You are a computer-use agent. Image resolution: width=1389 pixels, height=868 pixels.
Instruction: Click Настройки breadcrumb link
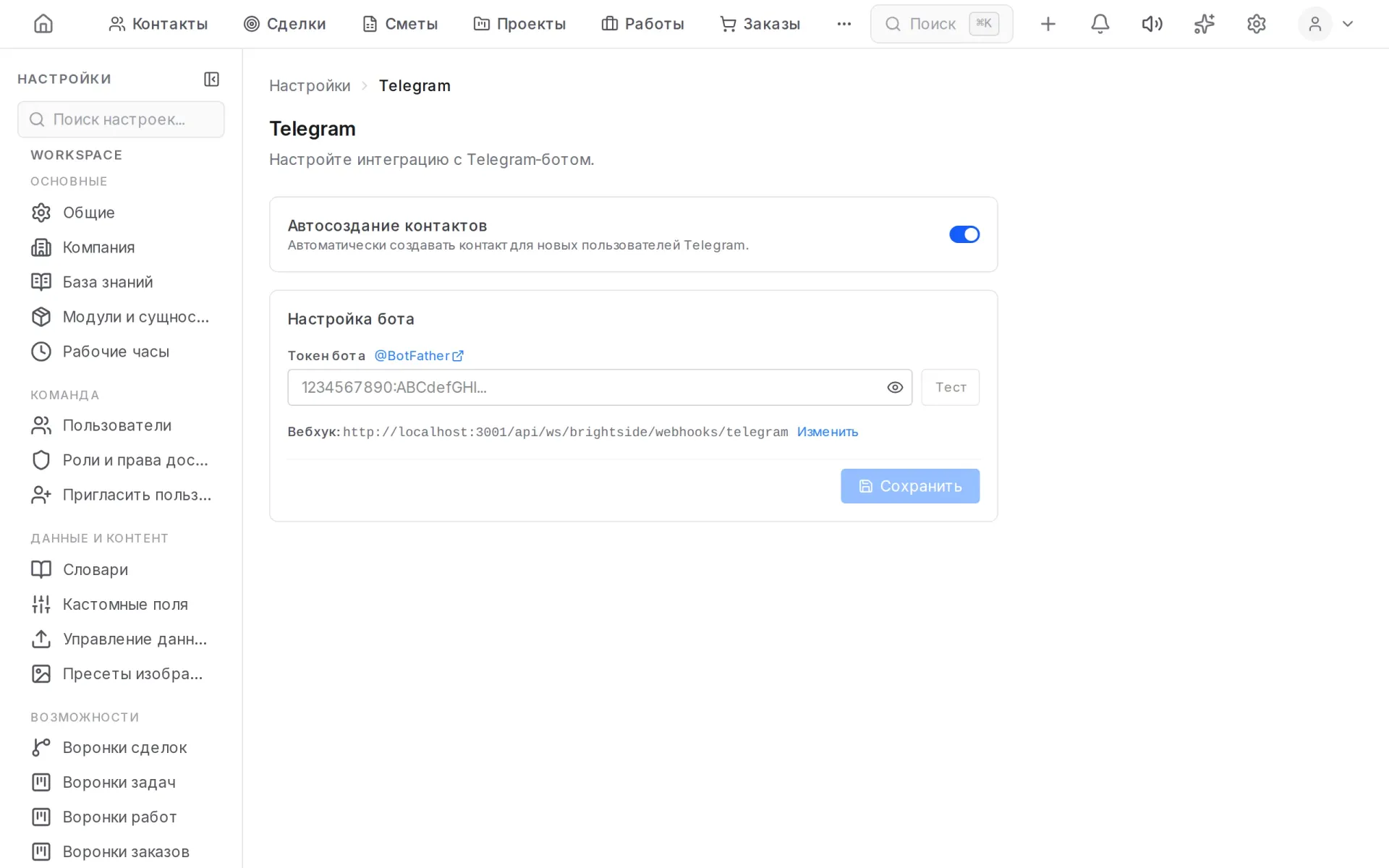click(x=310, y=85)
